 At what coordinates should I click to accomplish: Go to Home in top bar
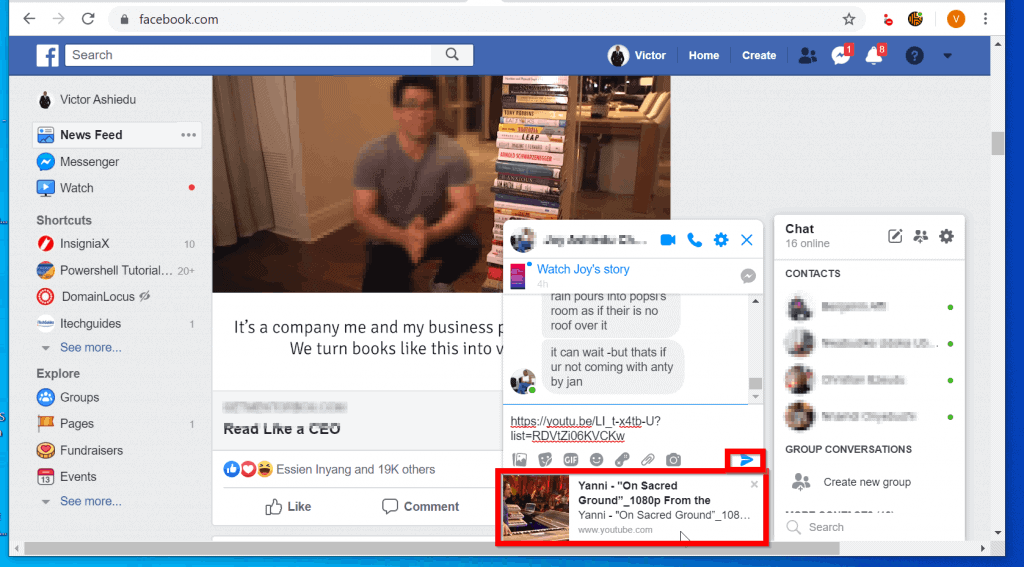[703, 56]
